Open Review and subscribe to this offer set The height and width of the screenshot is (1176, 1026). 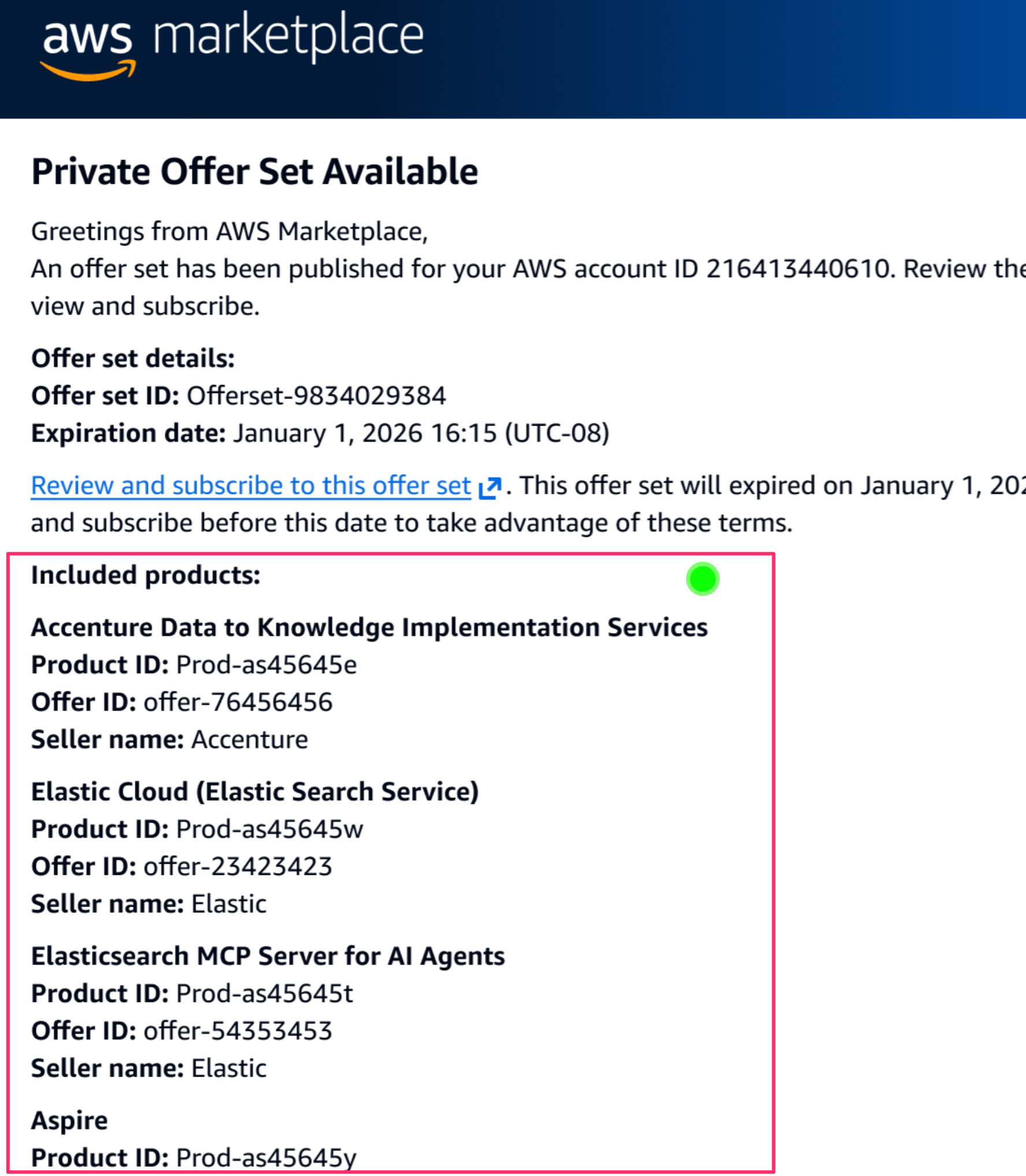pyautogui.click(x=251, y=486)
